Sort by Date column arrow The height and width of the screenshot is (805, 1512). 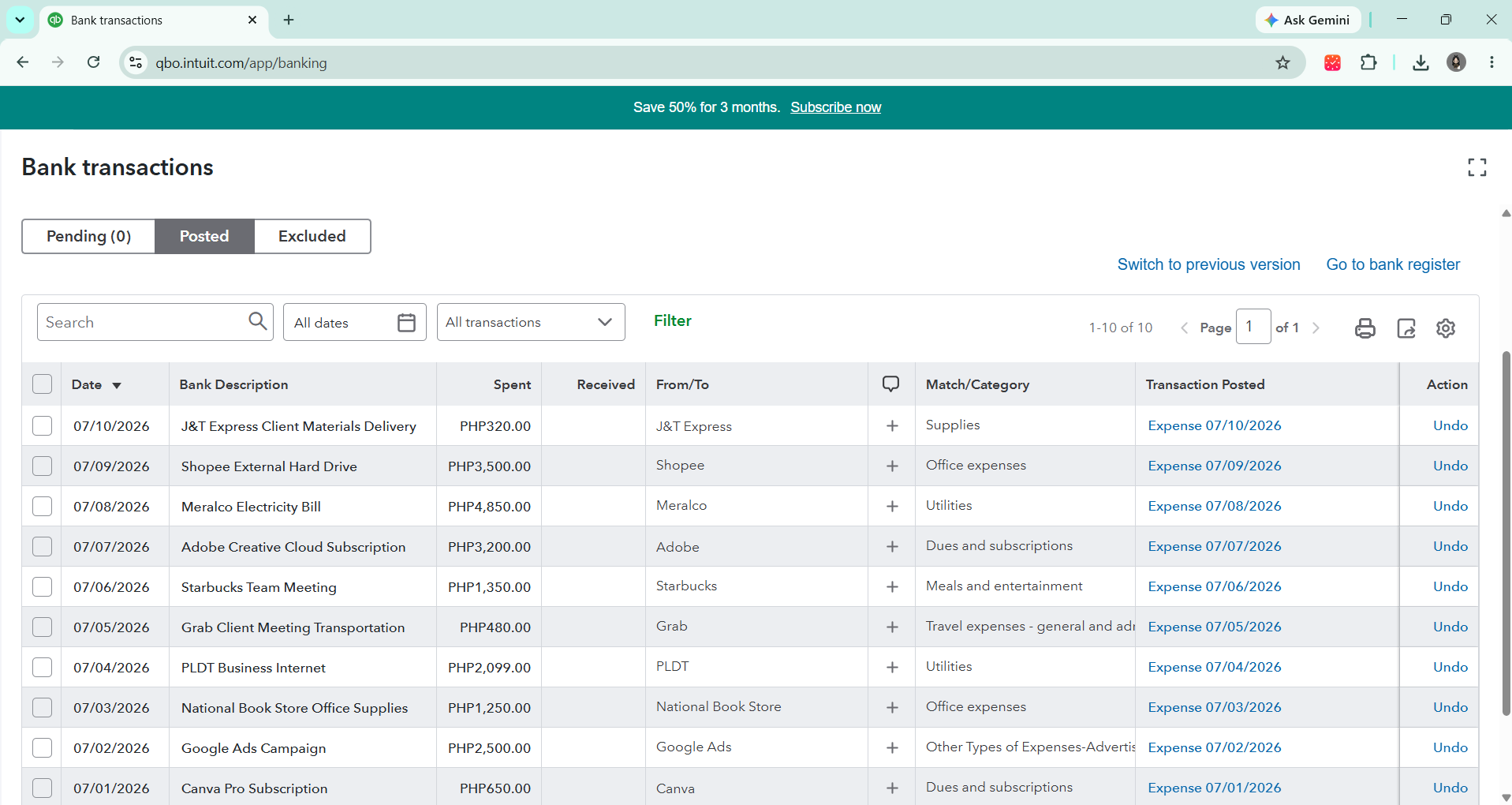point(117,385)
